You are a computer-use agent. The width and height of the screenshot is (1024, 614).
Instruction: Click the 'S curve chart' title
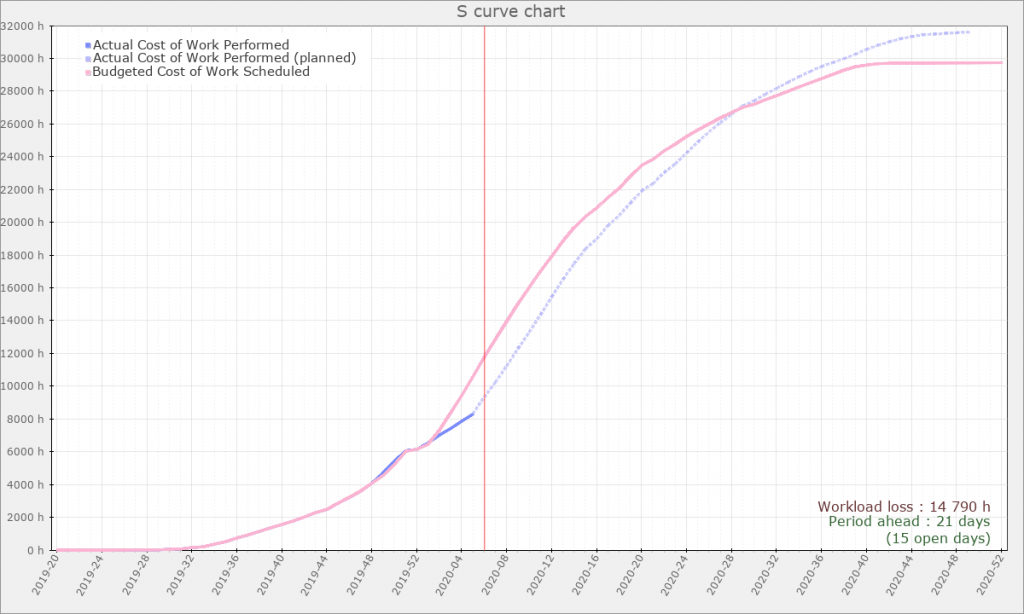512,12
